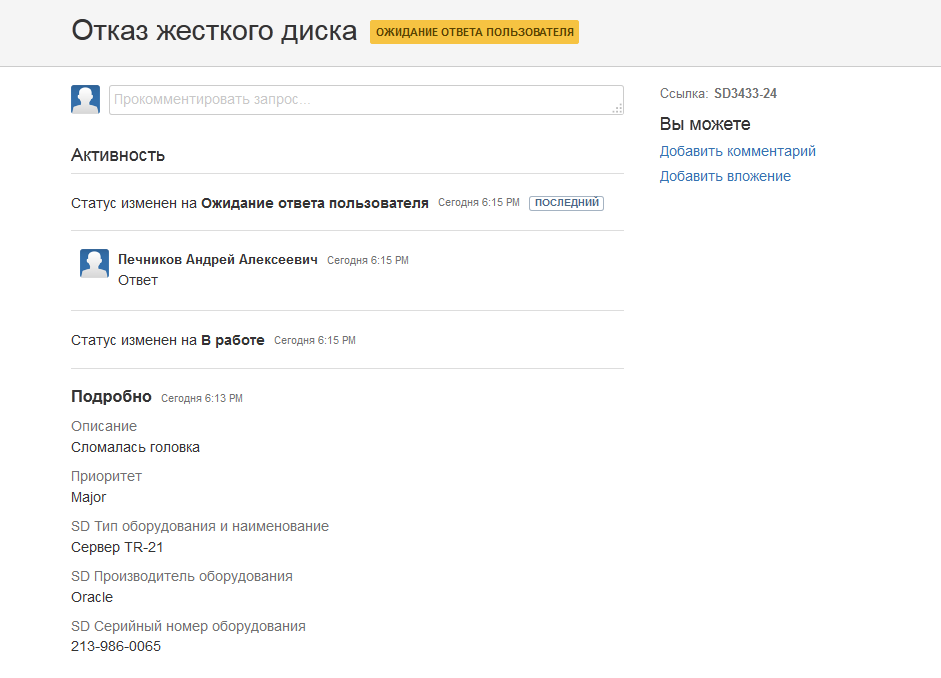Click Печников Андрей Алексеевич's avatar icon

coord(94,263)
